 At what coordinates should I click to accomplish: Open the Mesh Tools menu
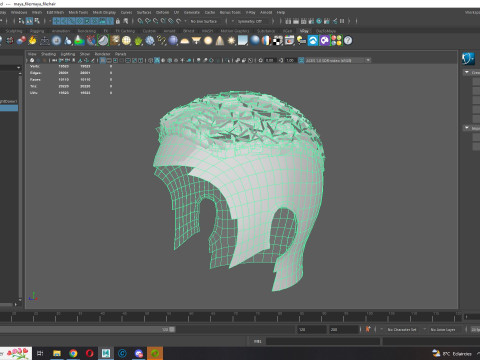point(78,12)
